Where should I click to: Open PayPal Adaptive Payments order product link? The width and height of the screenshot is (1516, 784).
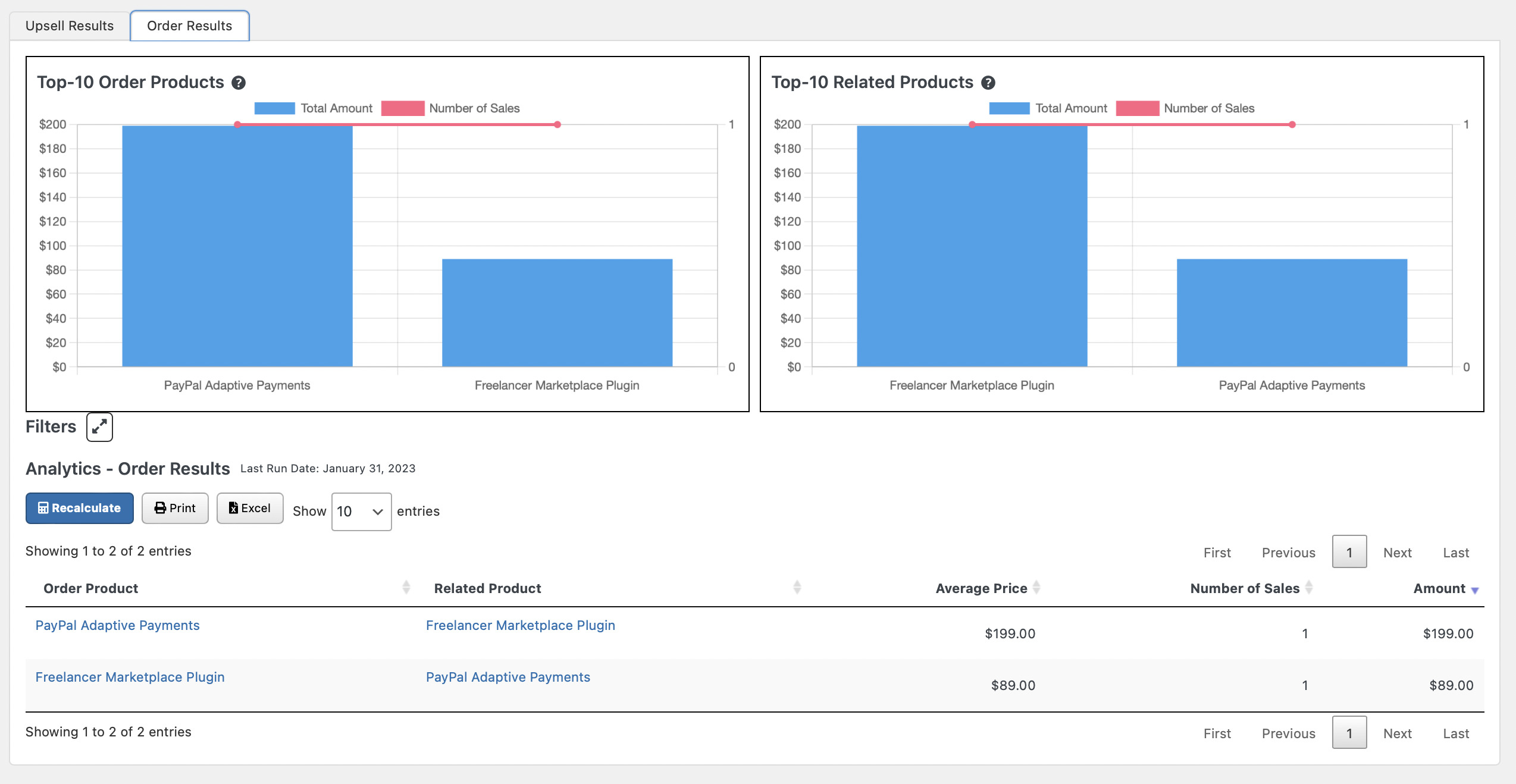tap(118, 625)
